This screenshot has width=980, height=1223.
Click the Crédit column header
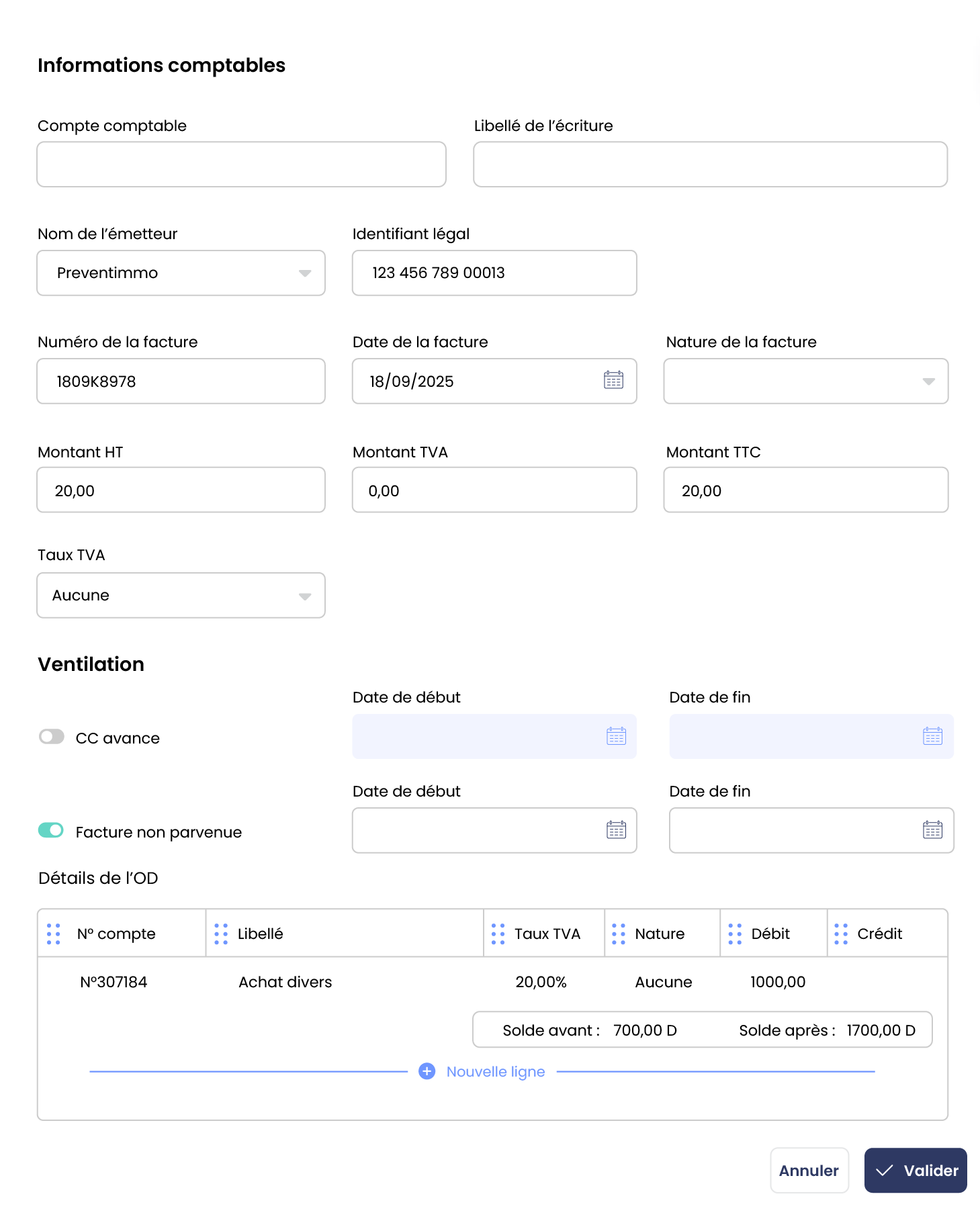879,934
